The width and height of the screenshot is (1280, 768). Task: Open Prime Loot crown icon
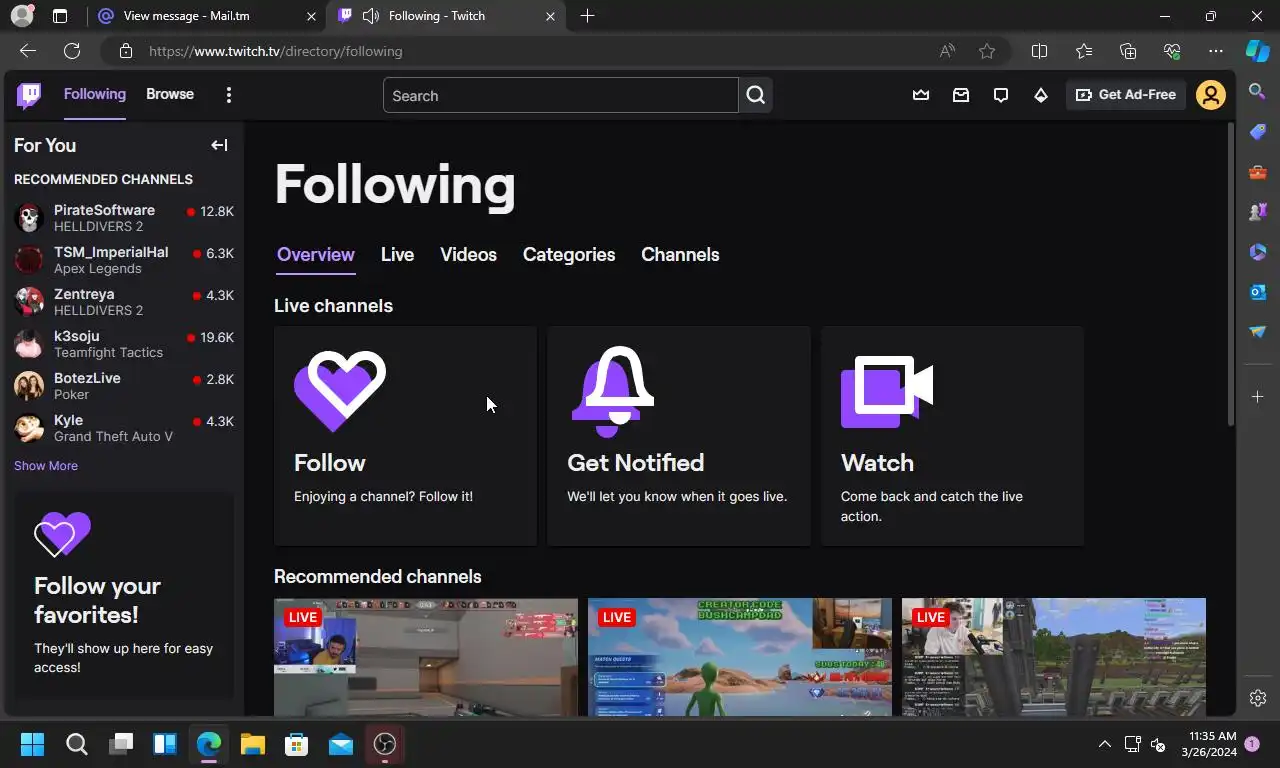click(921, 95)
